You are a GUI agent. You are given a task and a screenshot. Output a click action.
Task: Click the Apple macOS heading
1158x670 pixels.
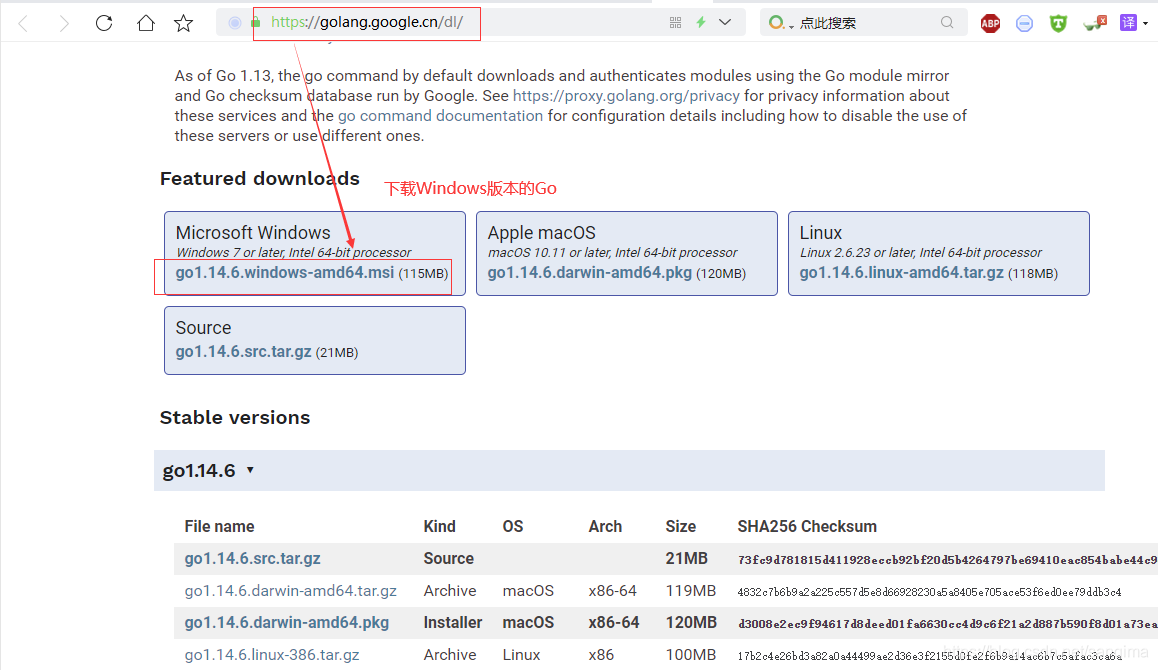(541, 233)
